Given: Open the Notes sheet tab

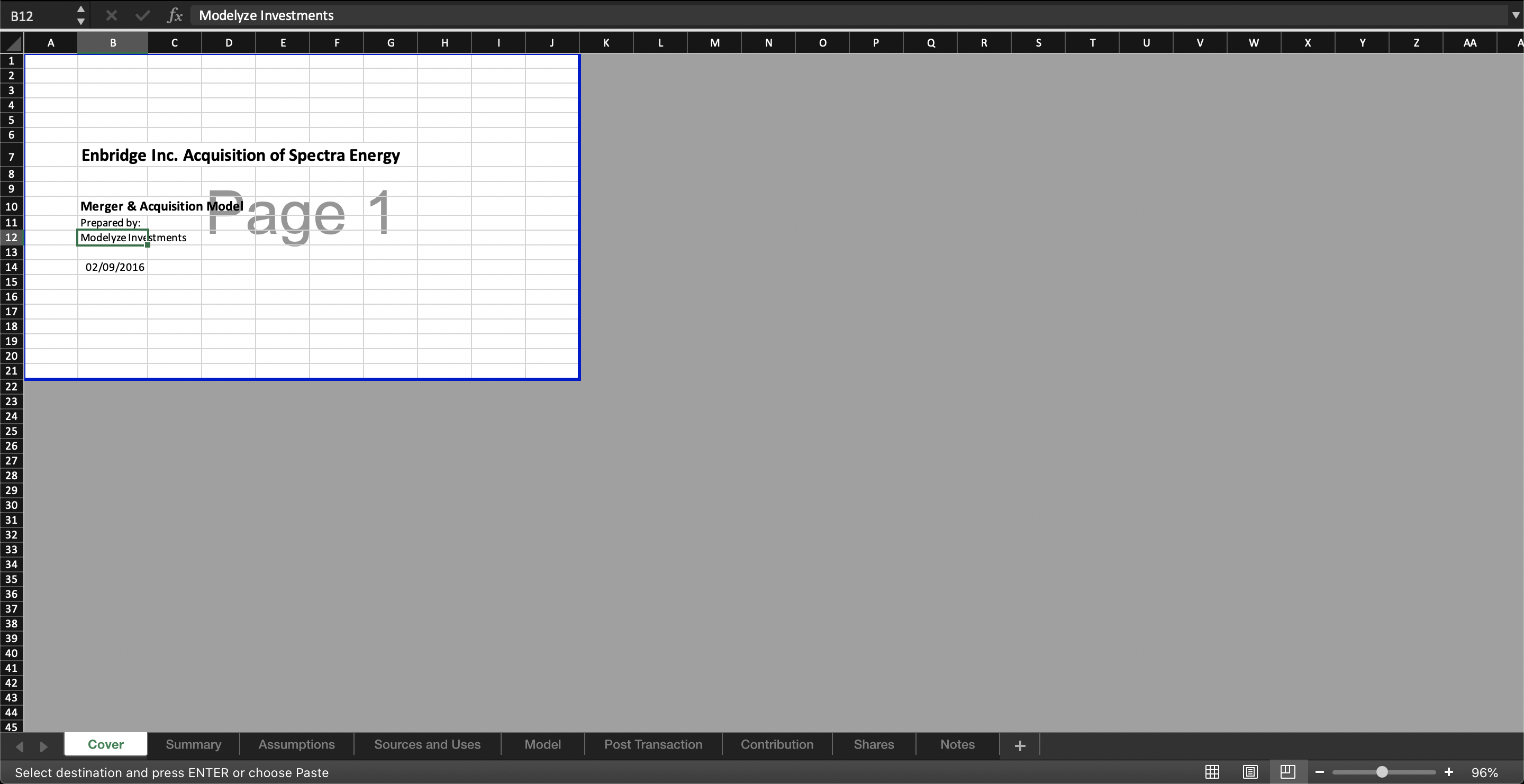Looking at the screenshot, I should [x=957, y=744].
